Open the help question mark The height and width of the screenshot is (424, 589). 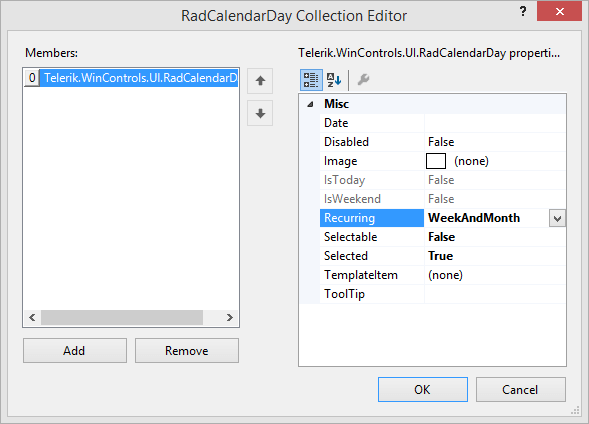[523, 11]
